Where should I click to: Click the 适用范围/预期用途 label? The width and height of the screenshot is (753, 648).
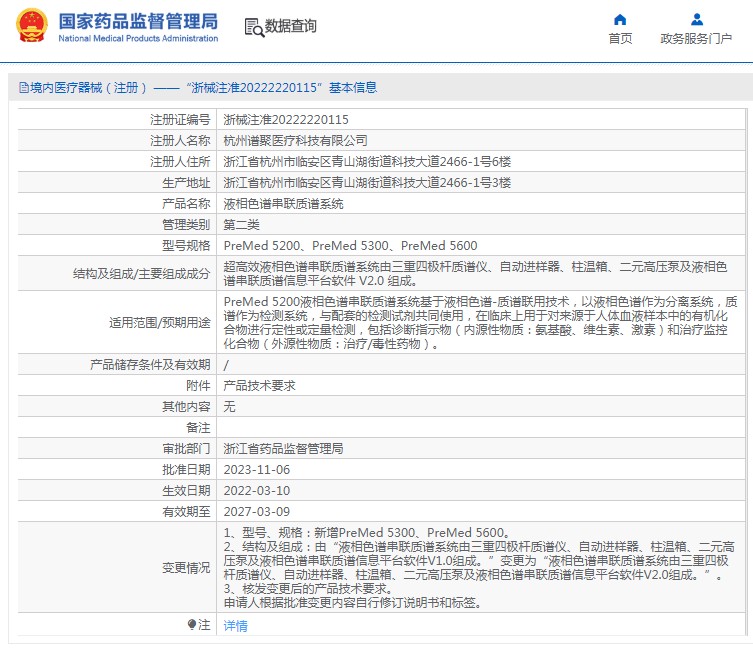pyautogui.click(x=159, y=323)
